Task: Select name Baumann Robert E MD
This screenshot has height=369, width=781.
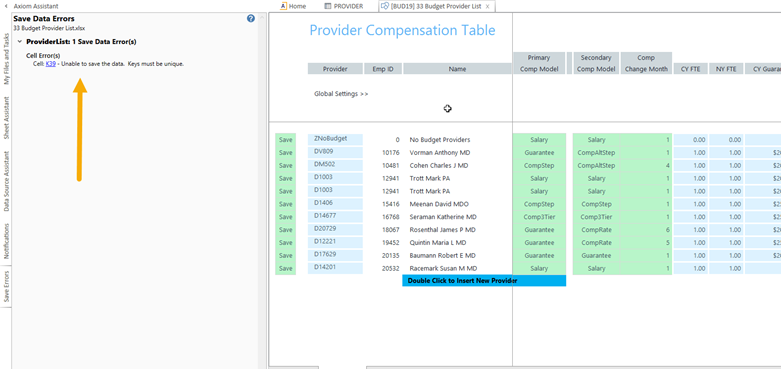Action: point(442,255)
